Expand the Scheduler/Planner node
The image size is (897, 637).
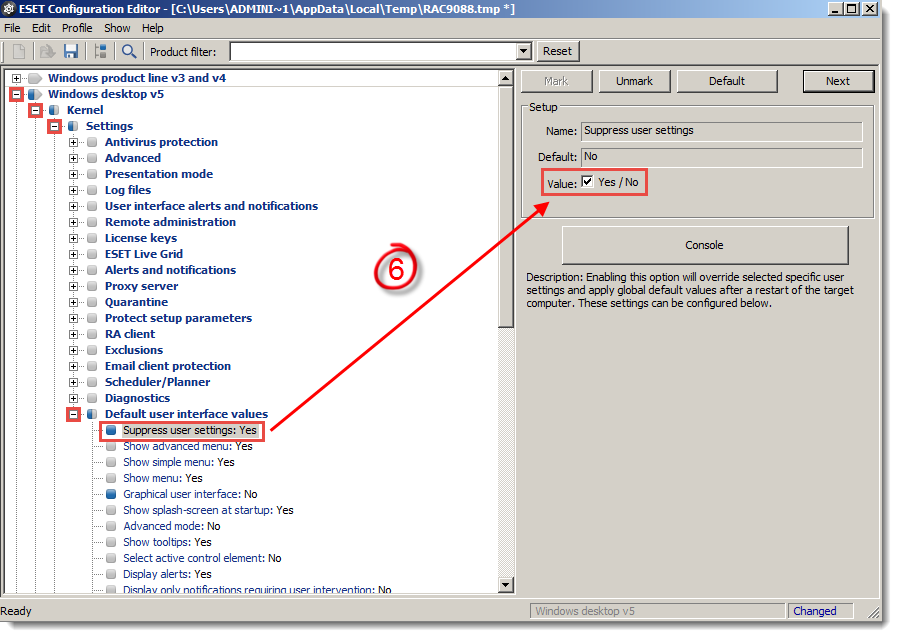73,383
